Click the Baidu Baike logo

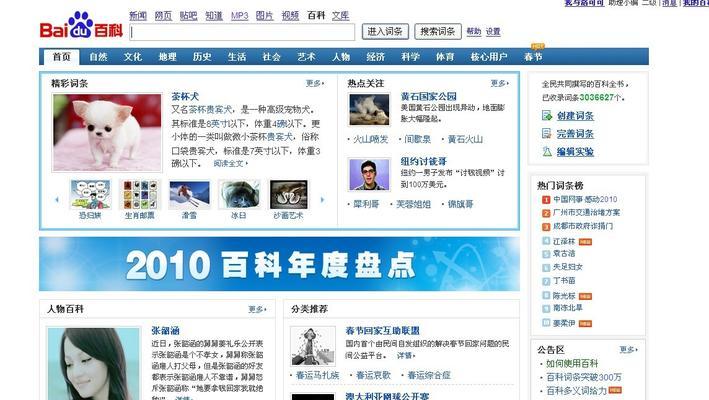[x=81, y=25]
